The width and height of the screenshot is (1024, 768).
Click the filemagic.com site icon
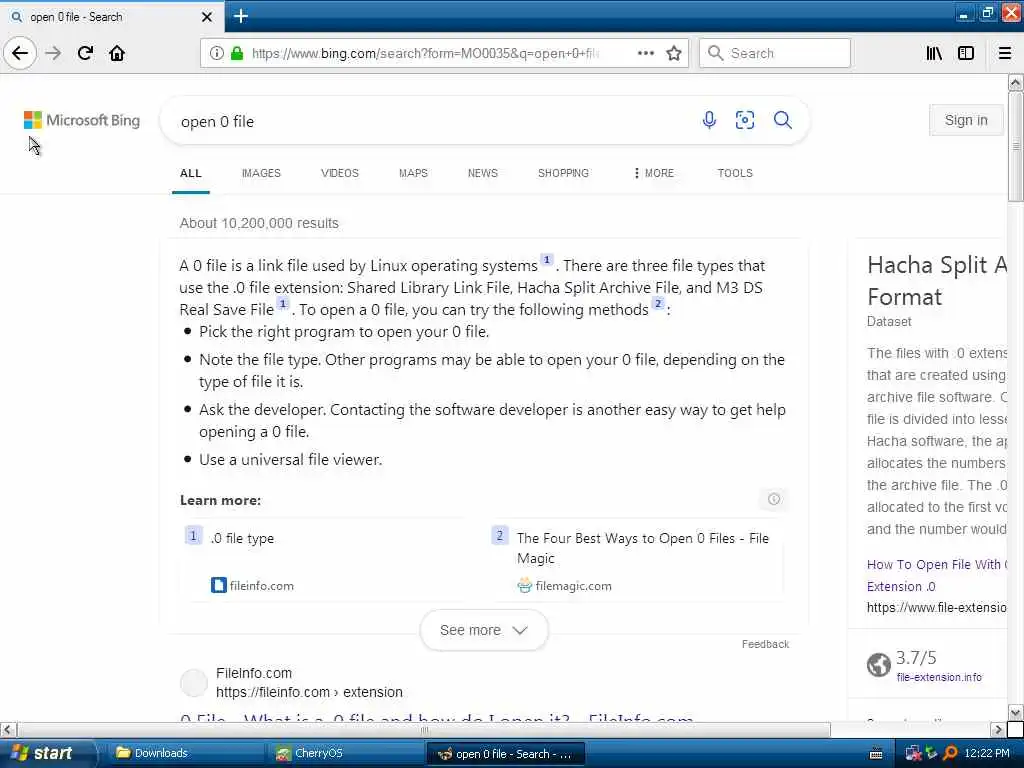click(x=524, y=585)
